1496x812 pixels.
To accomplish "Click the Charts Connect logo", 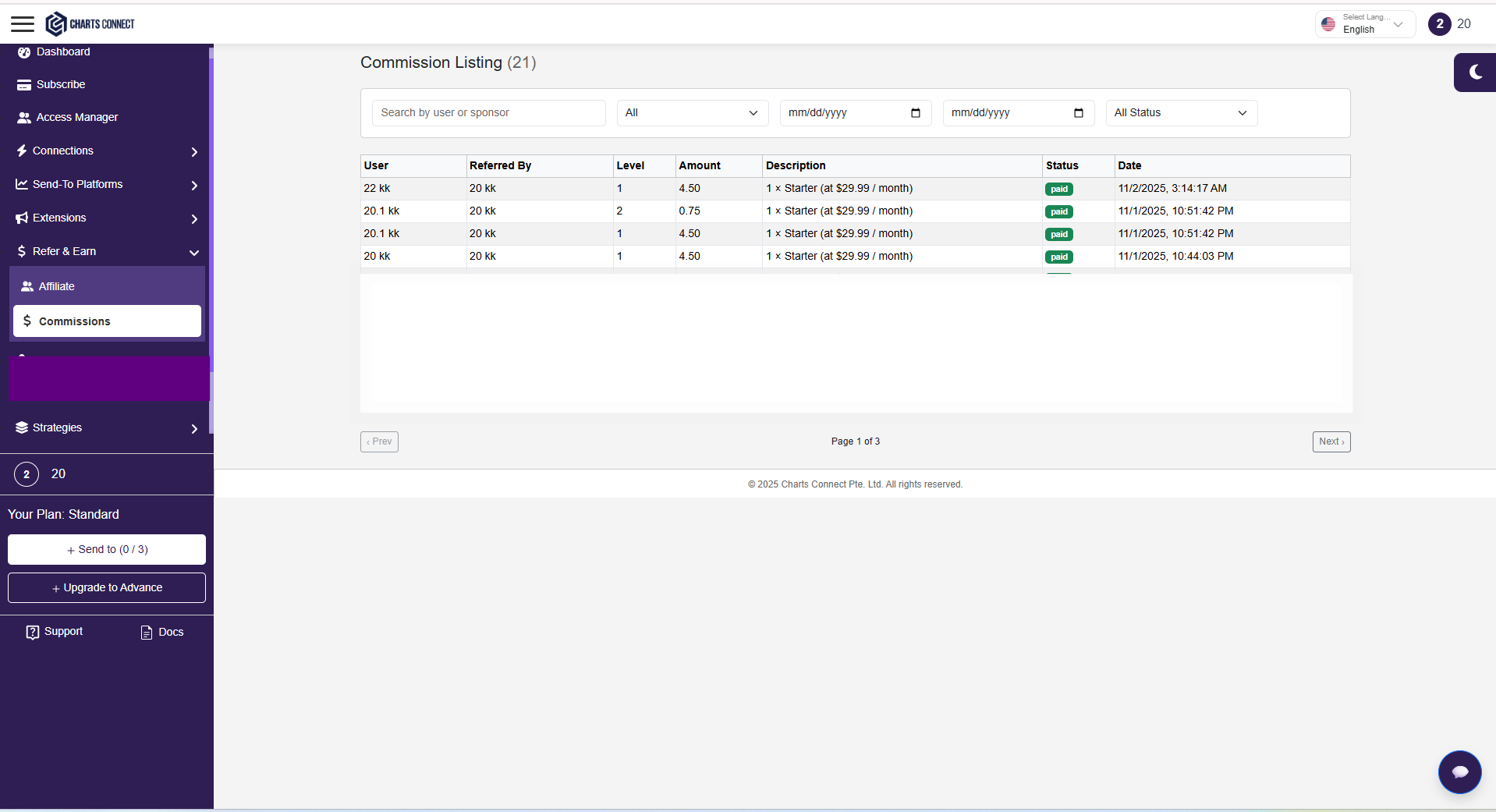I will [90, 24].
